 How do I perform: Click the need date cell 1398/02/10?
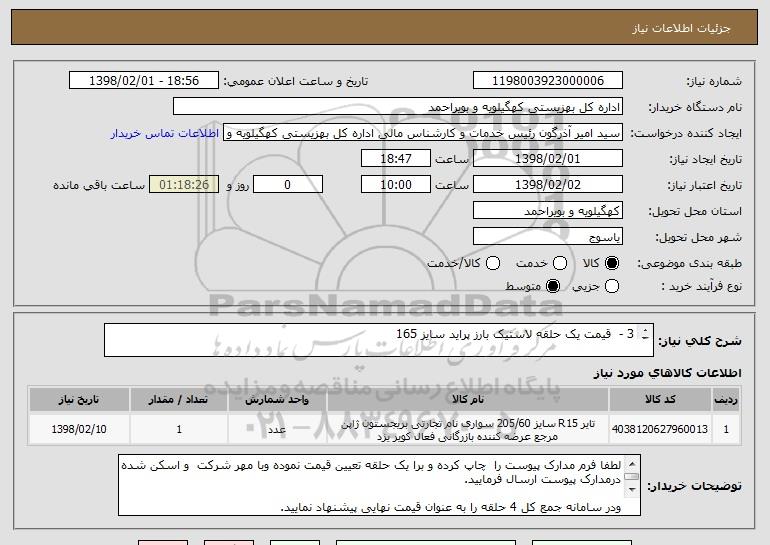(79, 429)
